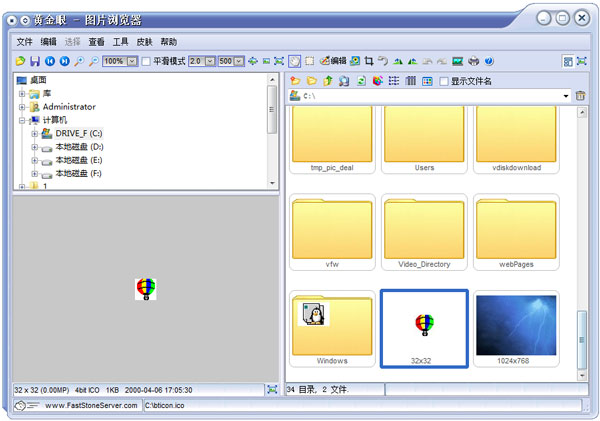The image size is (600, 421).
Task: Select 本地磁盘 (F:) in the folder tree
Action: point(78,174)
